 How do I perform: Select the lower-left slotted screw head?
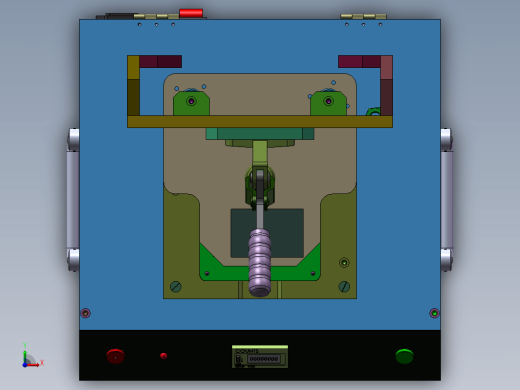pos(176,286)
